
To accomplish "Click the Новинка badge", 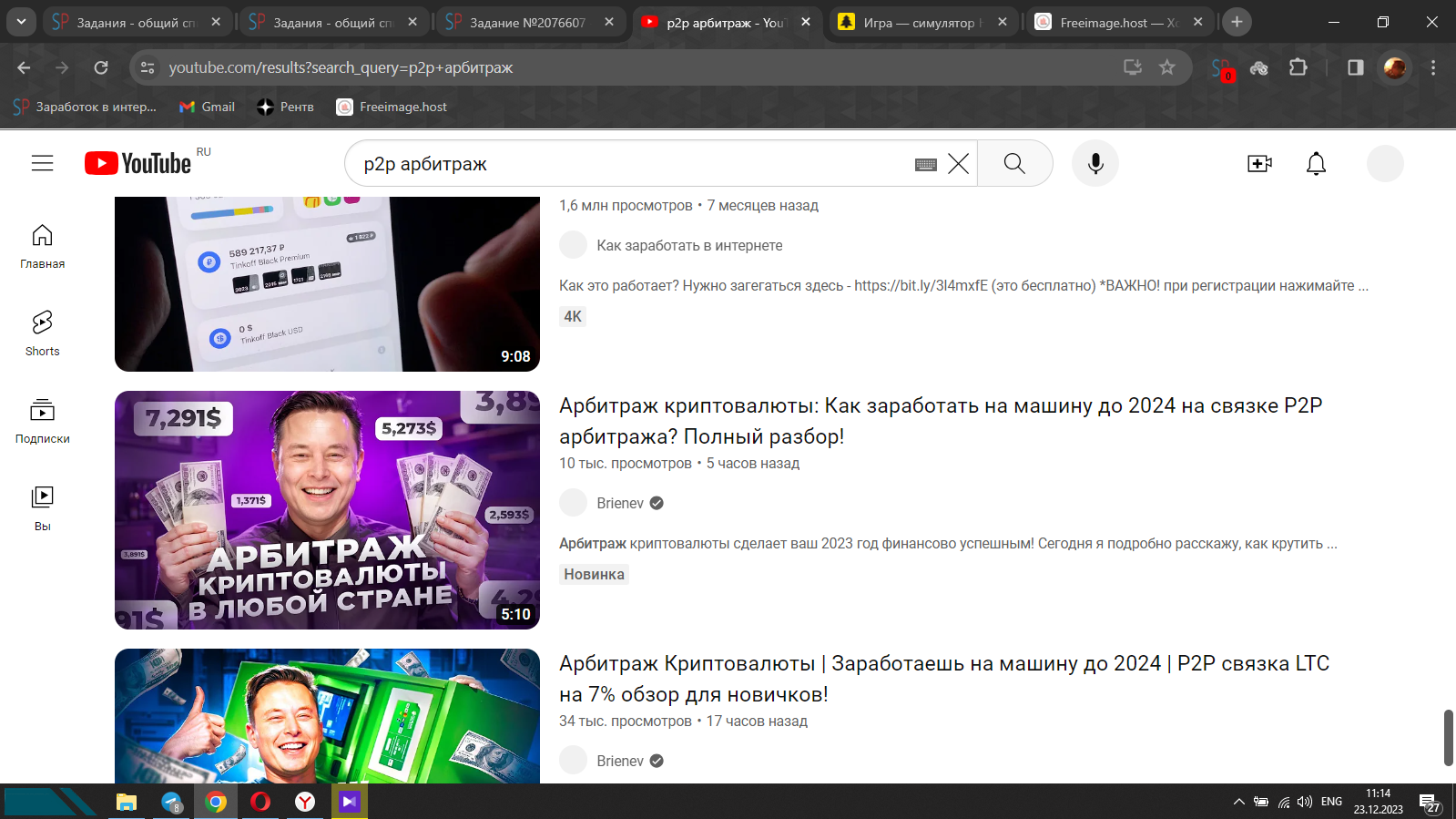I will pos(594,574).
